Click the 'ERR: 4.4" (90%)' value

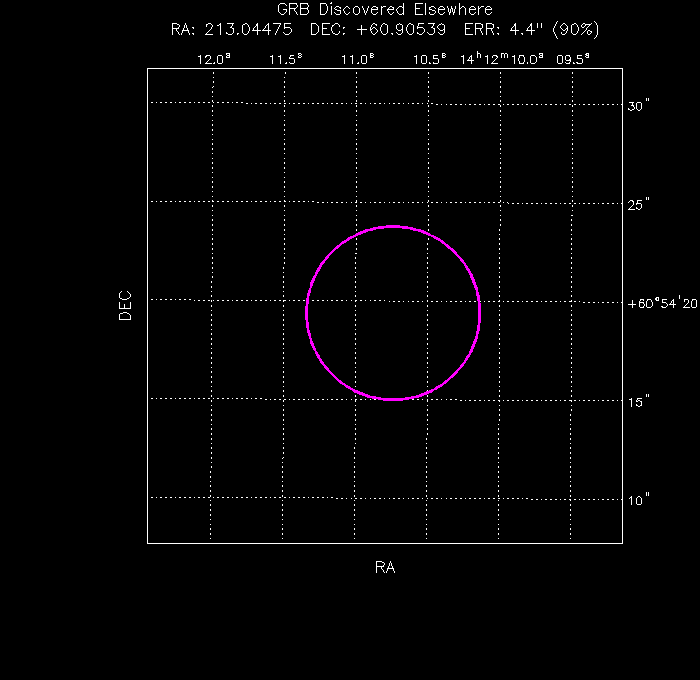pyautogui.click(x=531, y=30)
